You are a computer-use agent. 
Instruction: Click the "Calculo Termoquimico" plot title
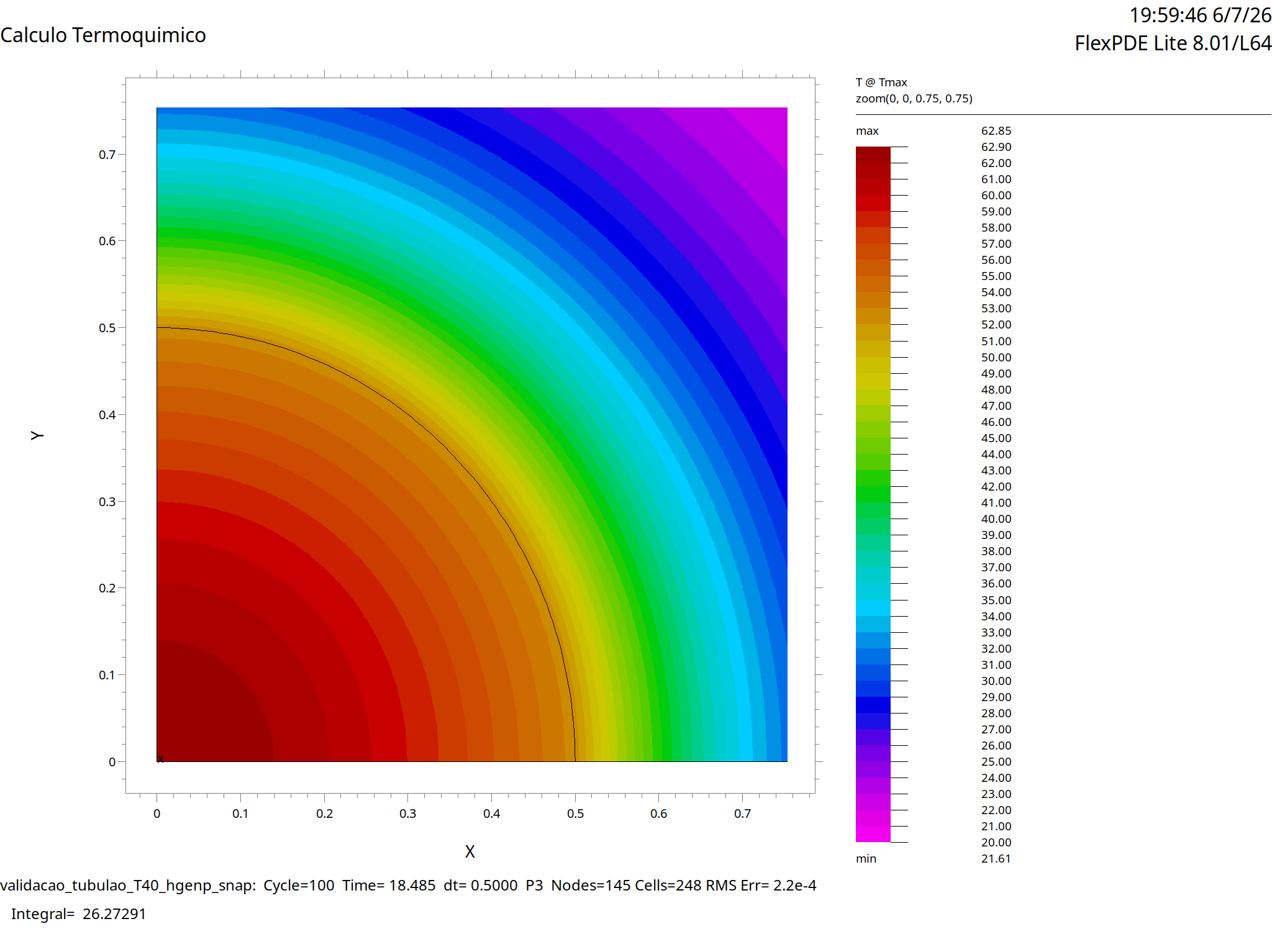103,35
